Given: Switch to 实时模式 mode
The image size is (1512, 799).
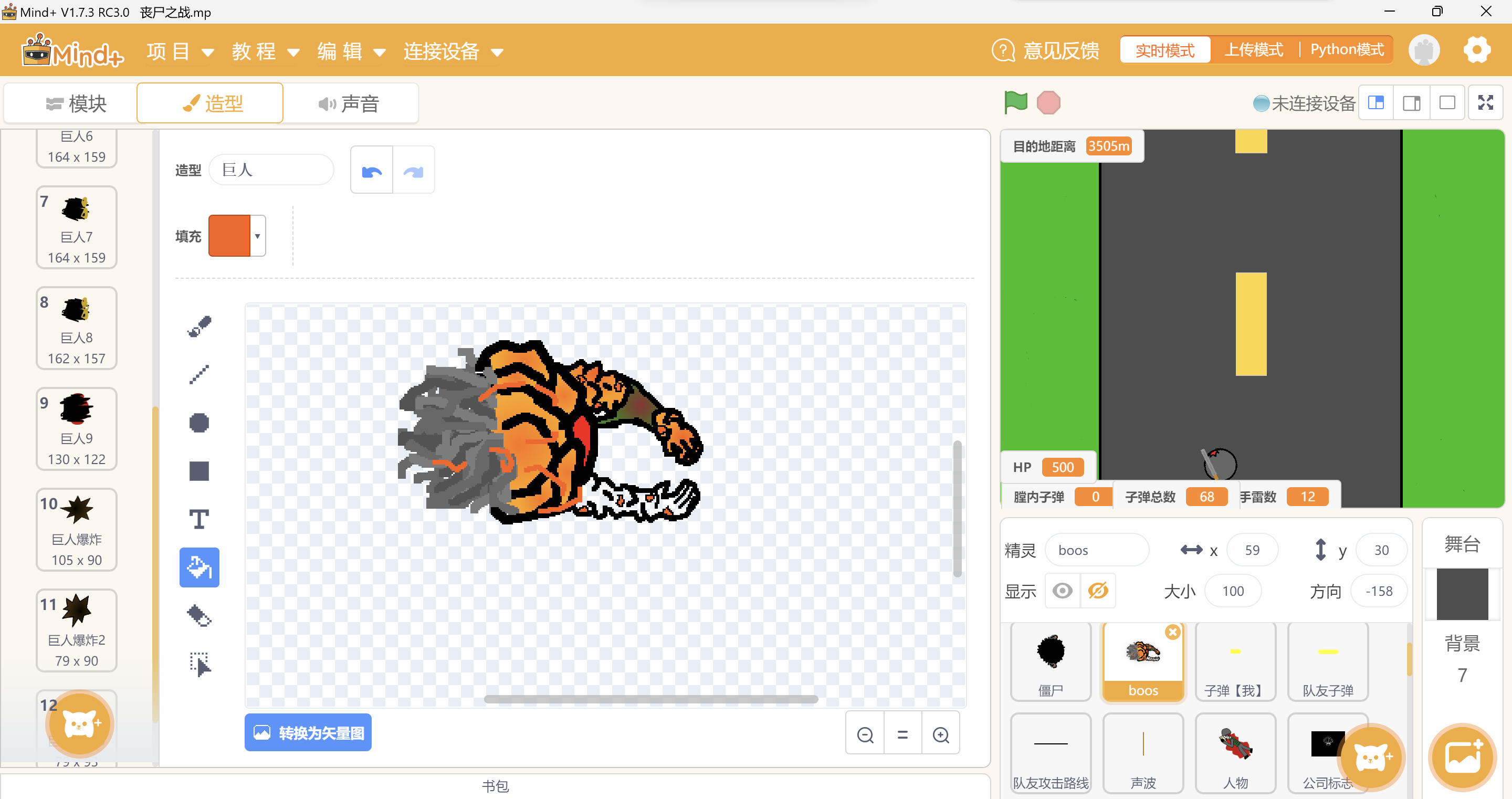Looking at the screenshot, I should pos(1165,50).
